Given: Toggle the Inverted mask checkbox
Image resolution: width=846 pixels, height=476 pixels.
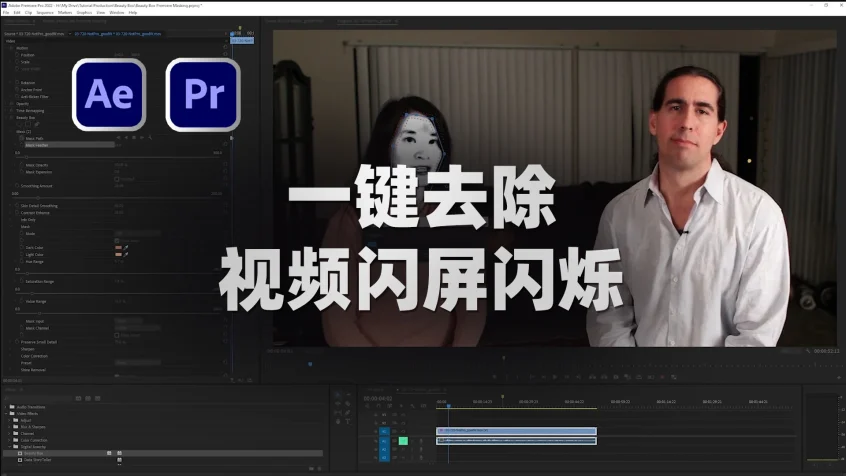Looking at the screenshot, I should point(117,179).
